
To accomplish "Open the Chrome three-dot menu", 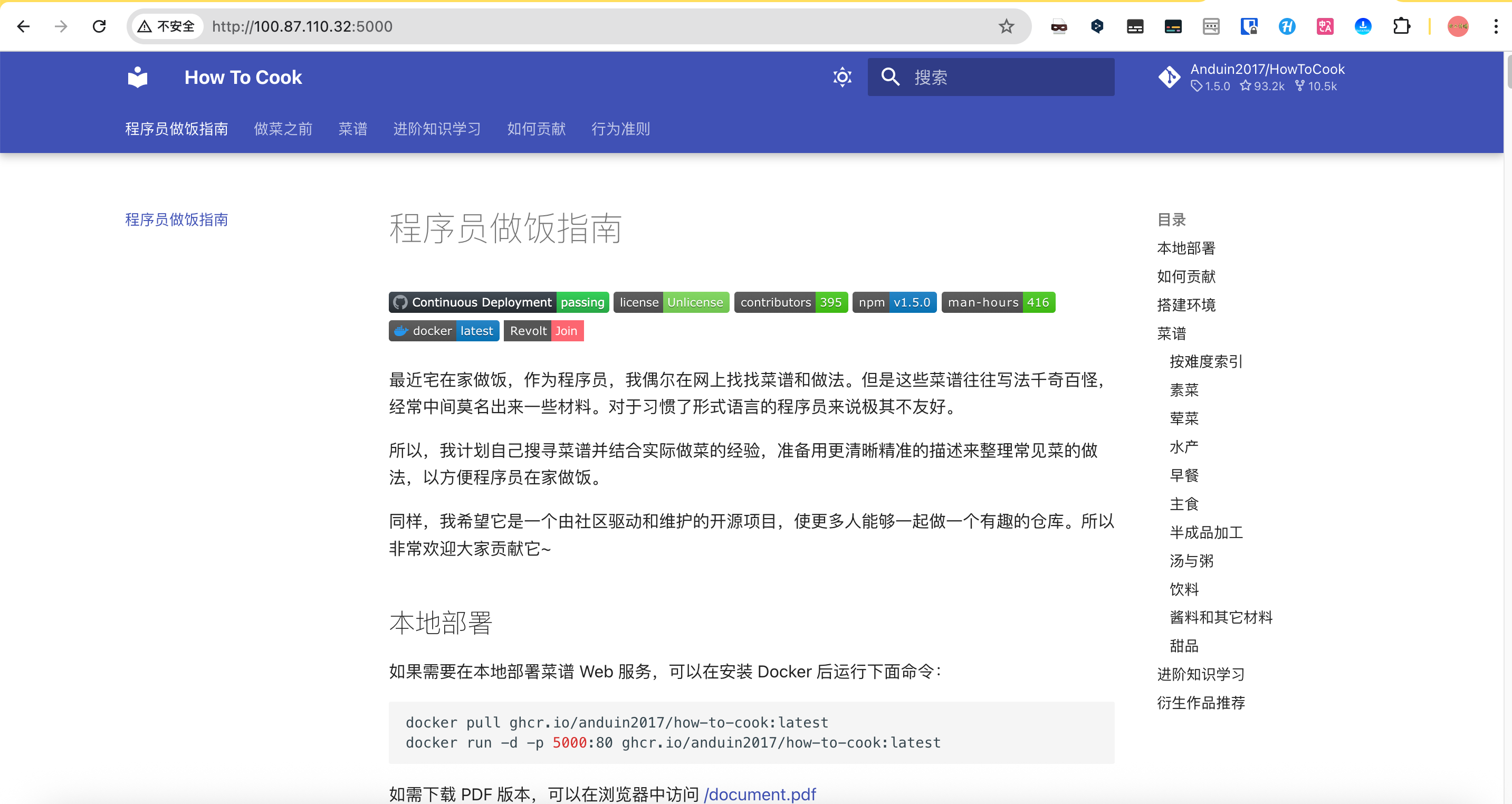I will [1495, 26].
